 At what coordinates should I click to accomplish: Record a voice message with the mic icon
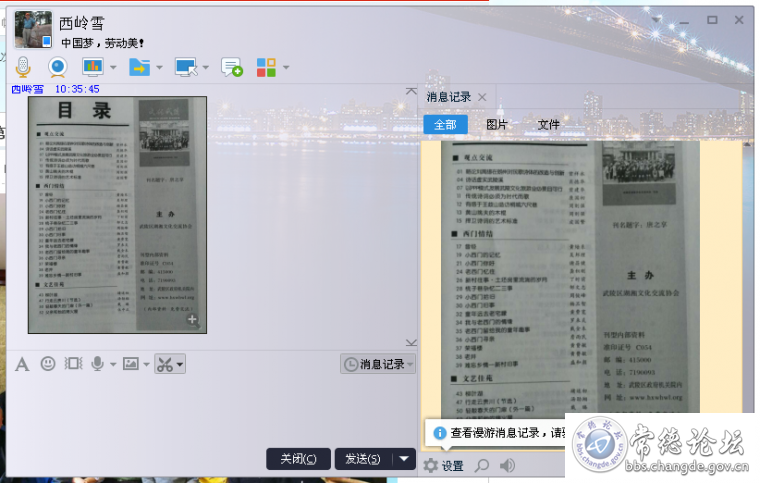coord(97,363)
